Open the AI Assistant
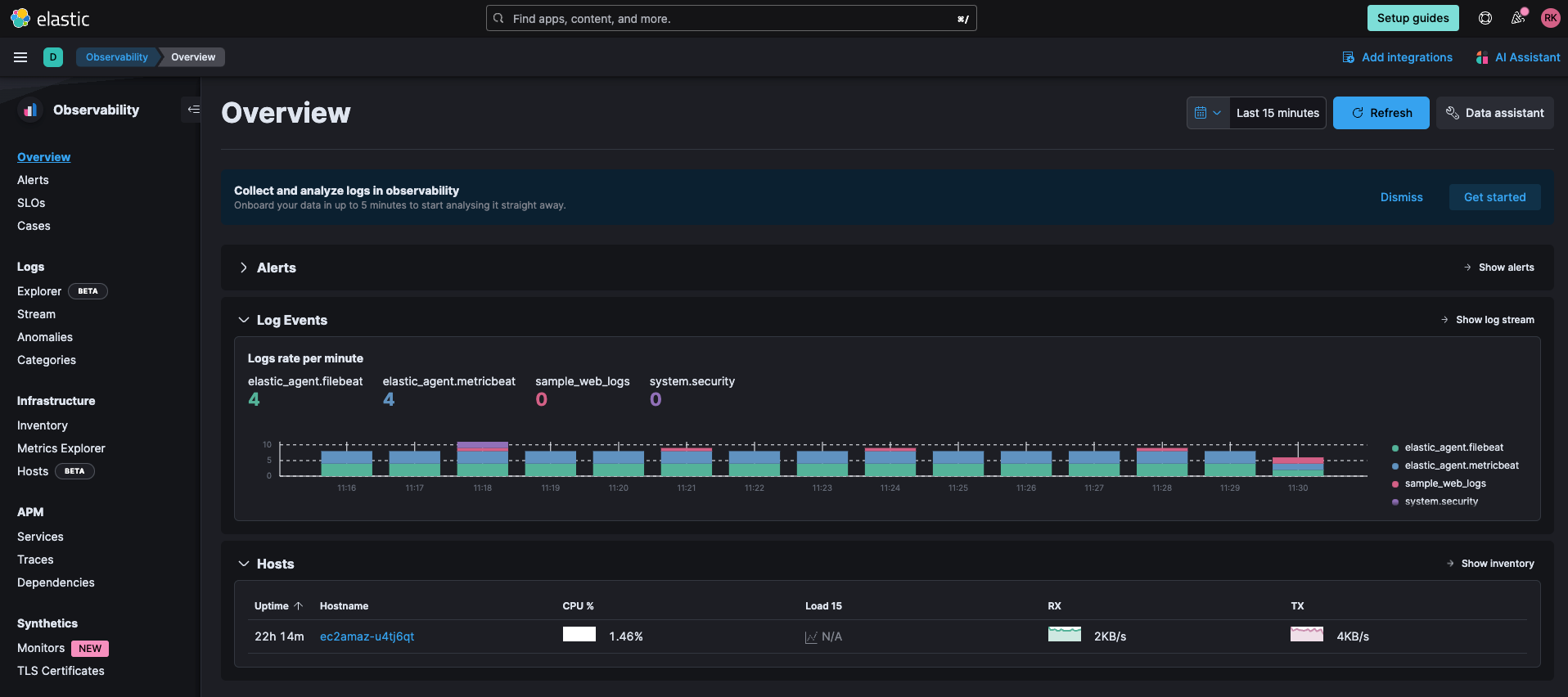The width and height of the screenshot is (1568, 697). coord(1518,57)
